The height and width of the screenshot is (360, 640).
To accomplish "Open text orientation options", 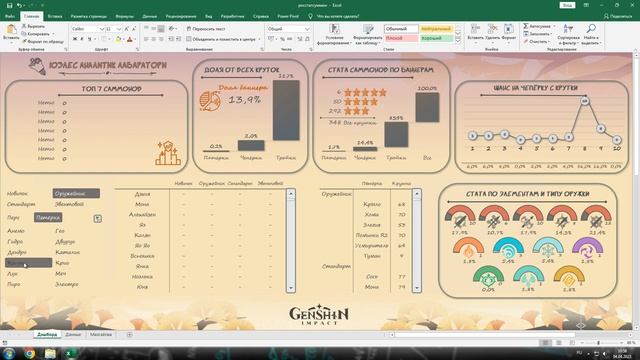I will (x=173, y=29).
